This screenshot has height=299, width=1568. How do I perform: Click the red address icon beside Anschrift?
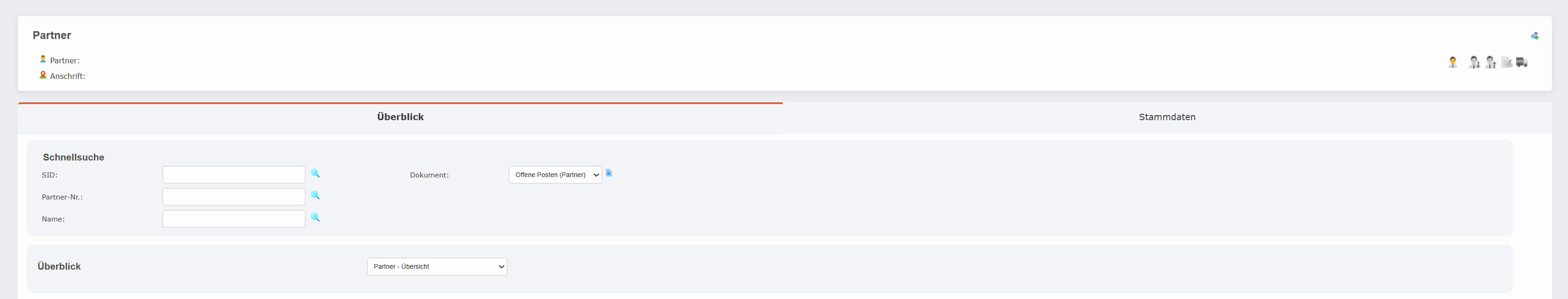[x=42, y=75]
